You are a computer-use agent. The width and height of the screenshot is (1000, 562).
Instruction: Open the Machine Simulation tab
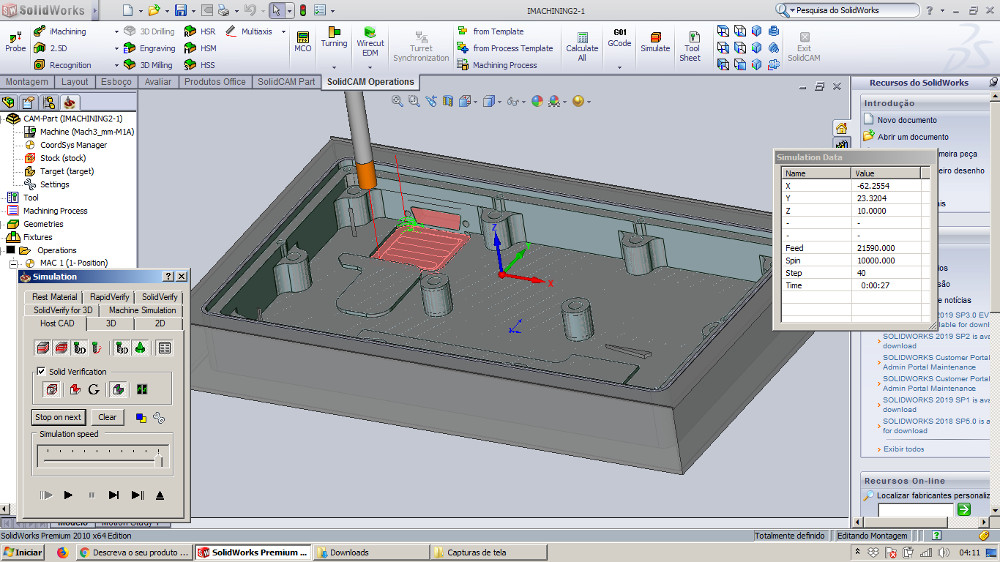pos(142,310)
